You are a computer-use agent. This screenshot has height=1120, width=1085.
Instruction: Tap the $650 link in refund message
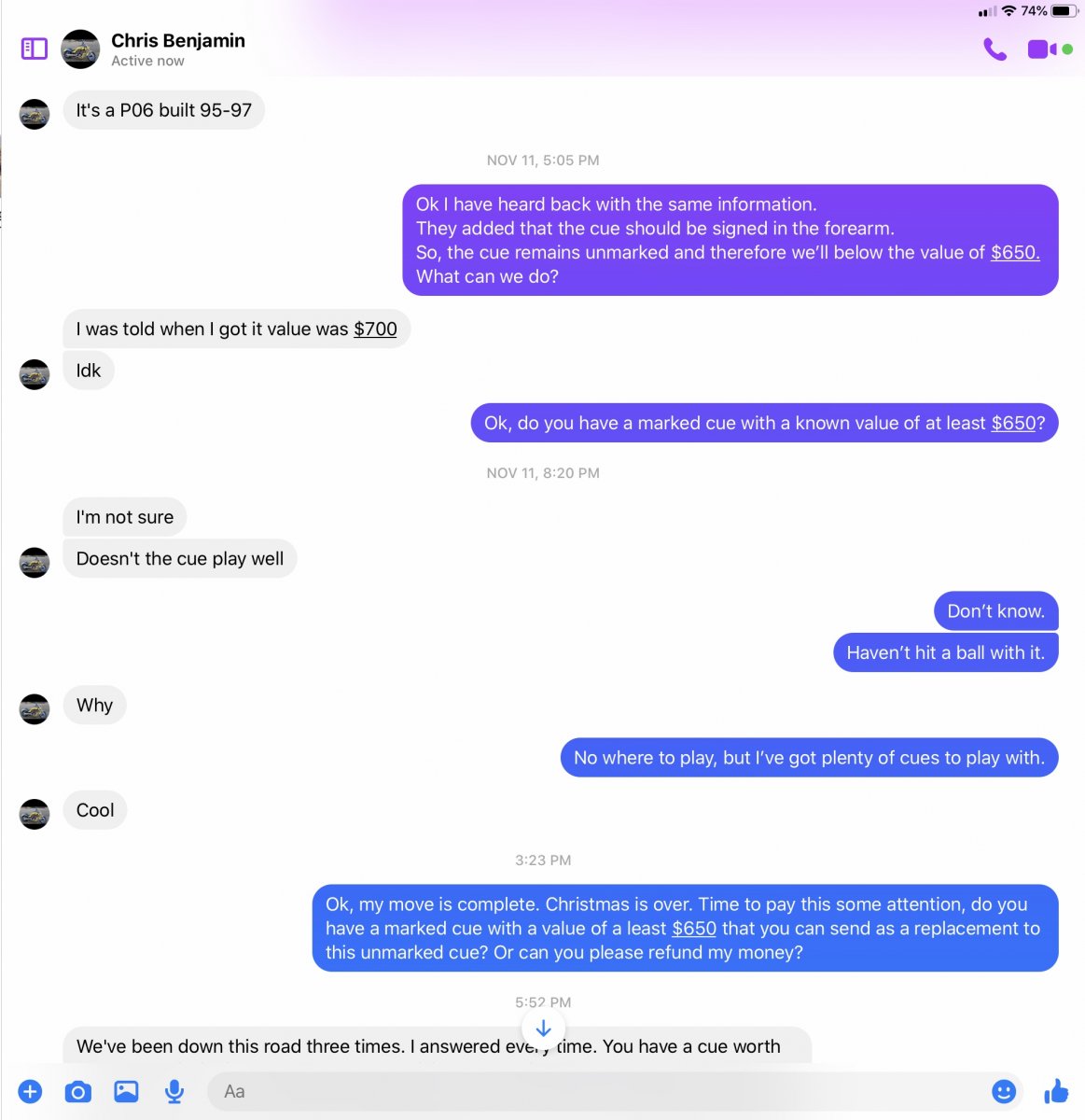694,929
